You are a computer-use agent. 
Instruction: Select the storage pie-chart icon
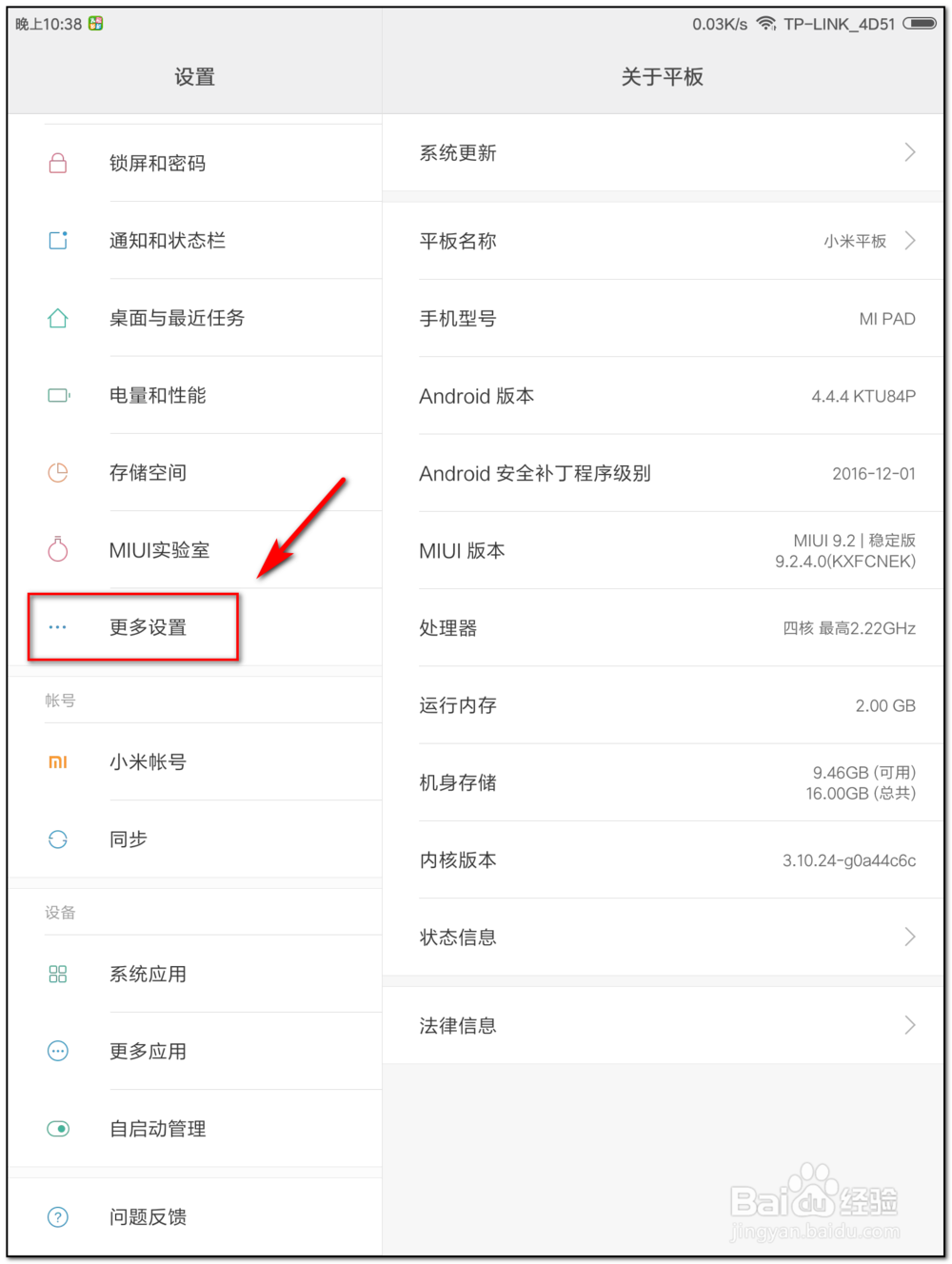click(x=58, y=473)
